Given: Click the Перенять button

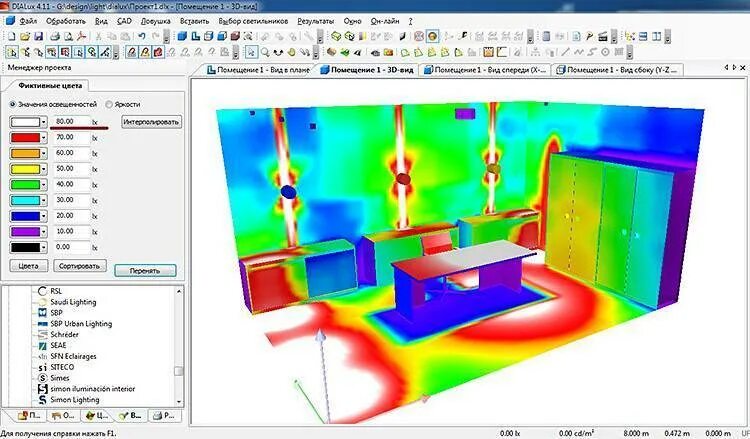Looking at the screenshot, I should click(145, 271).
